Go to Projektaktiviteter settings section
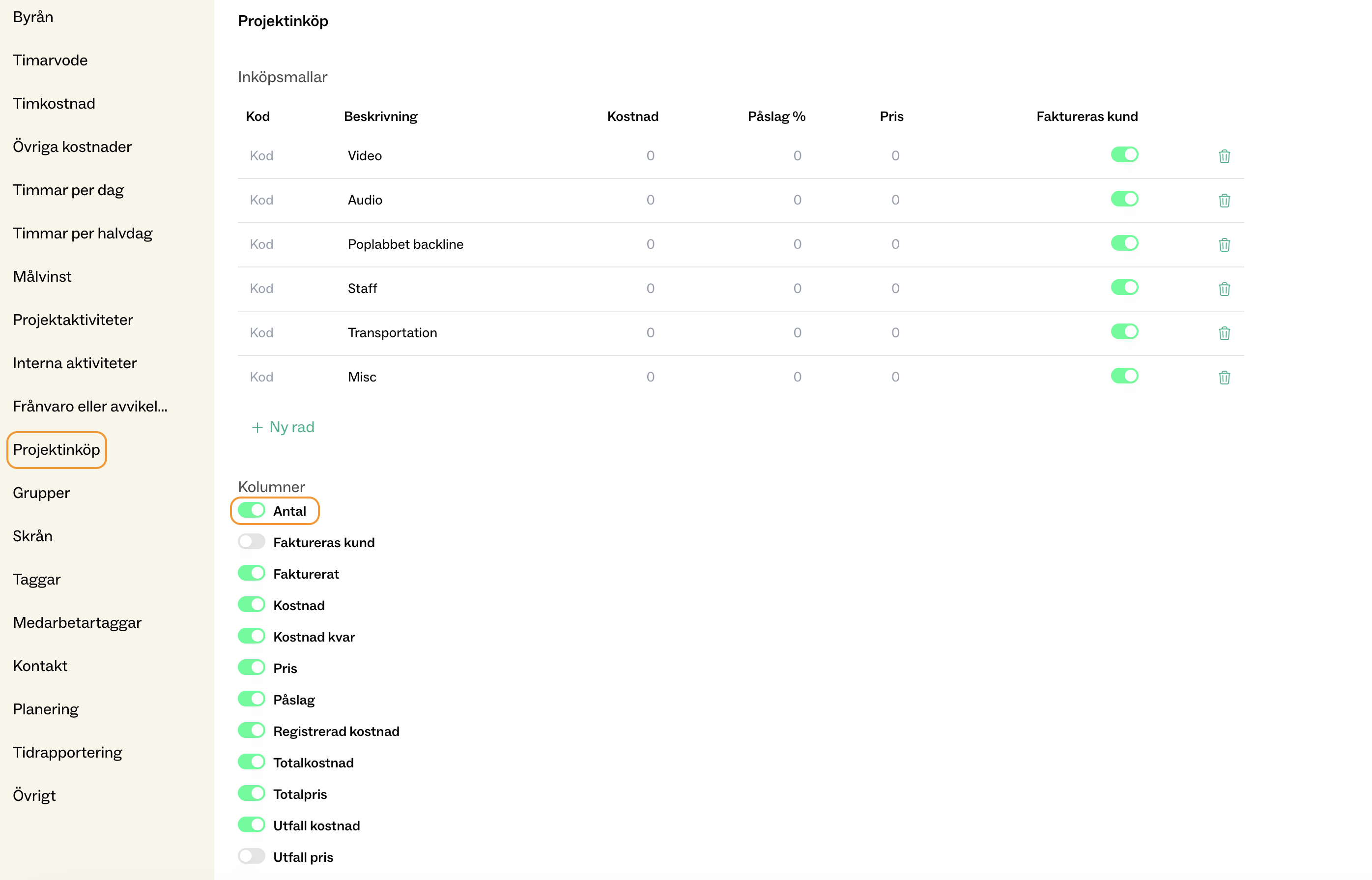Viewport: 1372px width, 880px height. tap(73, 320)
